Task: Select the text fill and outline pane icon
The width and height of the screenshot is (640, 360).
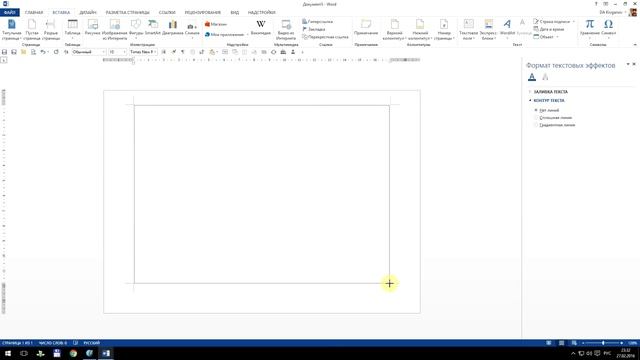Action: point(531,77)
